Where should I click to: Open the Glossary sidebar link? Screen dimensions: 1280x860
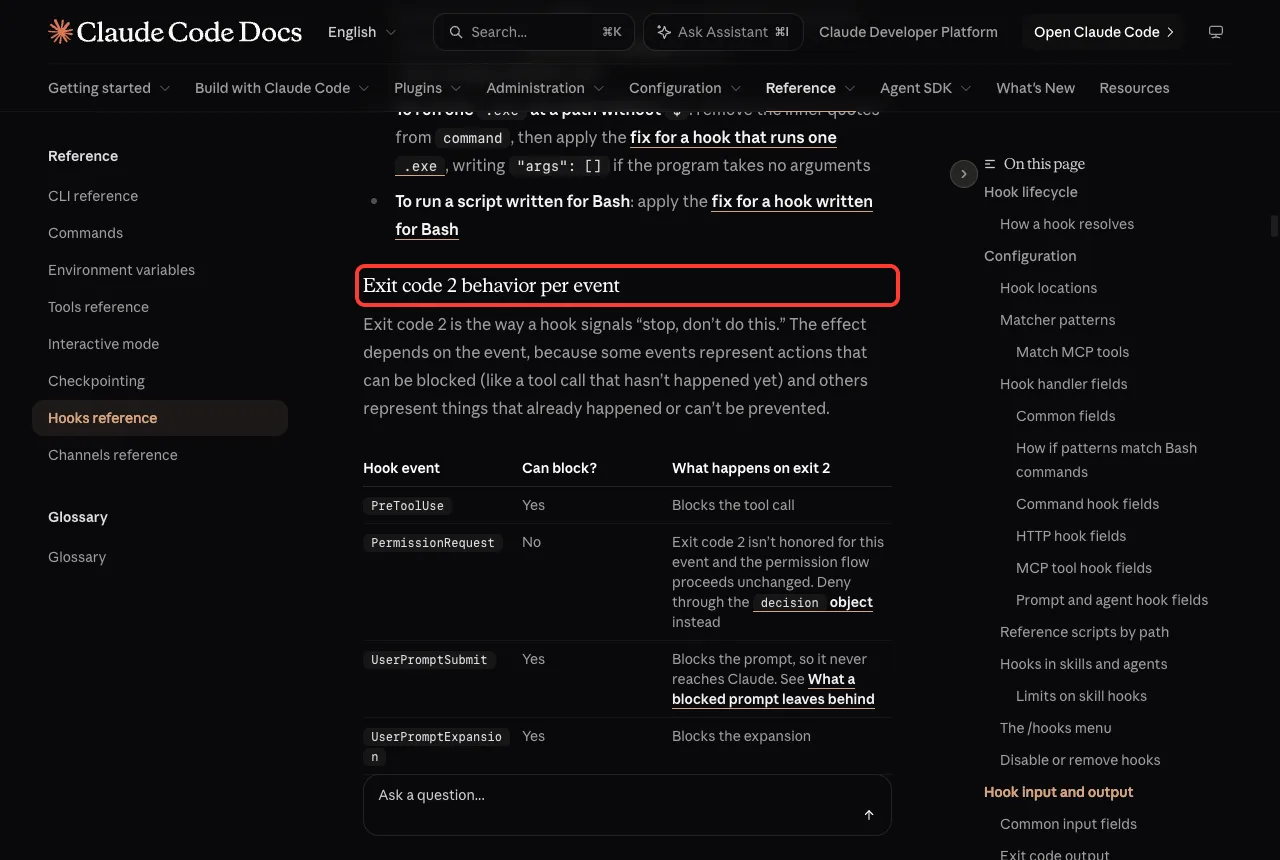point(77,557)
